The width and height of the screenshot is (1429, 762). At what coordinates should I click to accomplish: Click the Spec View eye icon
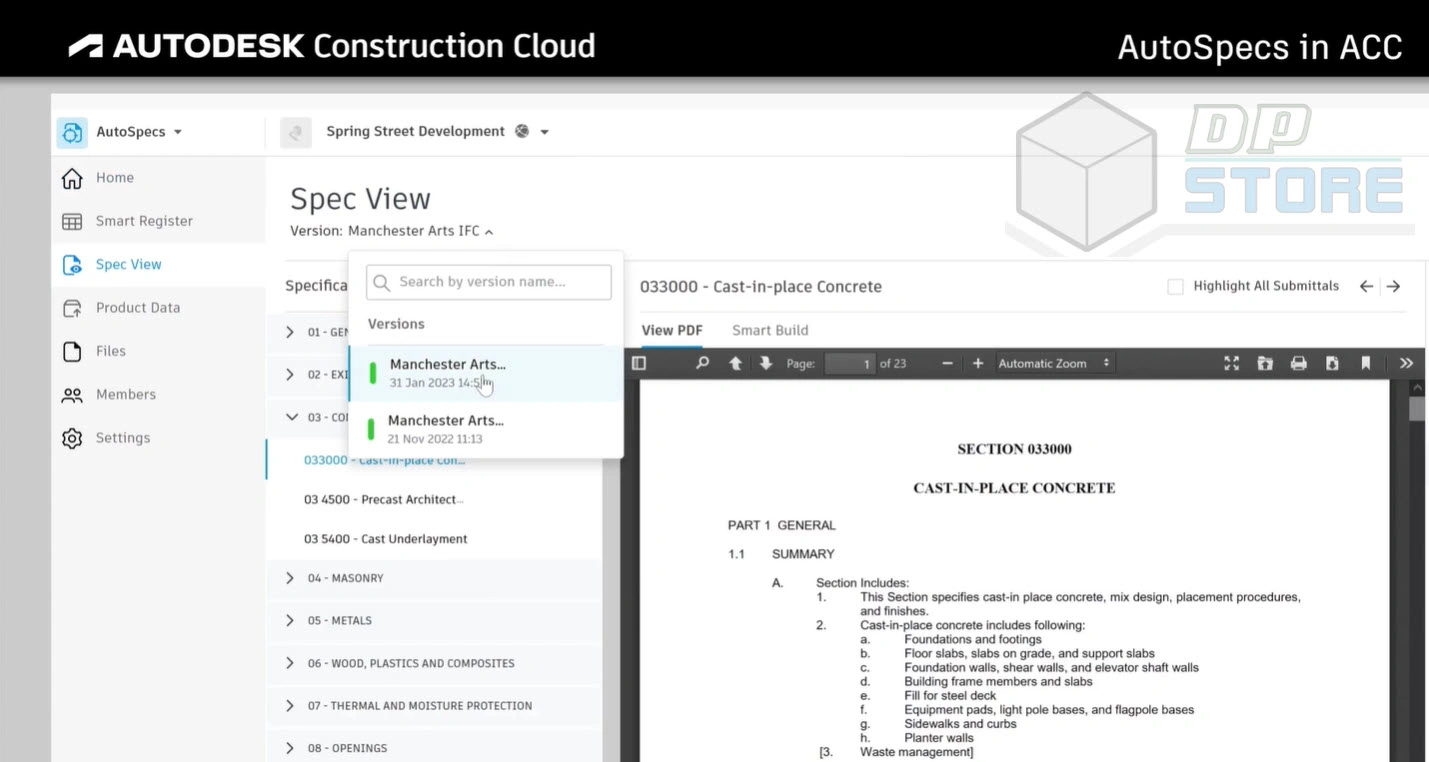point(72,265)
